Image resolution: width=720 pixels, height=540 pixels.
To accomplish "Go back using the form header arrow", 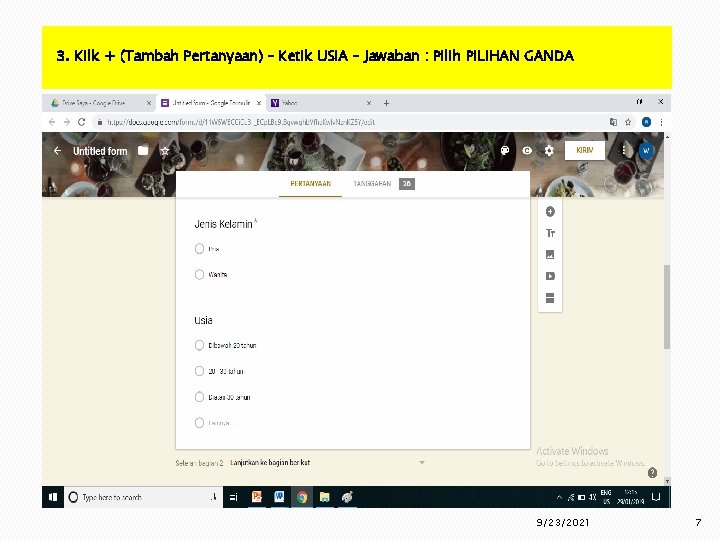I will pos(57,151).
